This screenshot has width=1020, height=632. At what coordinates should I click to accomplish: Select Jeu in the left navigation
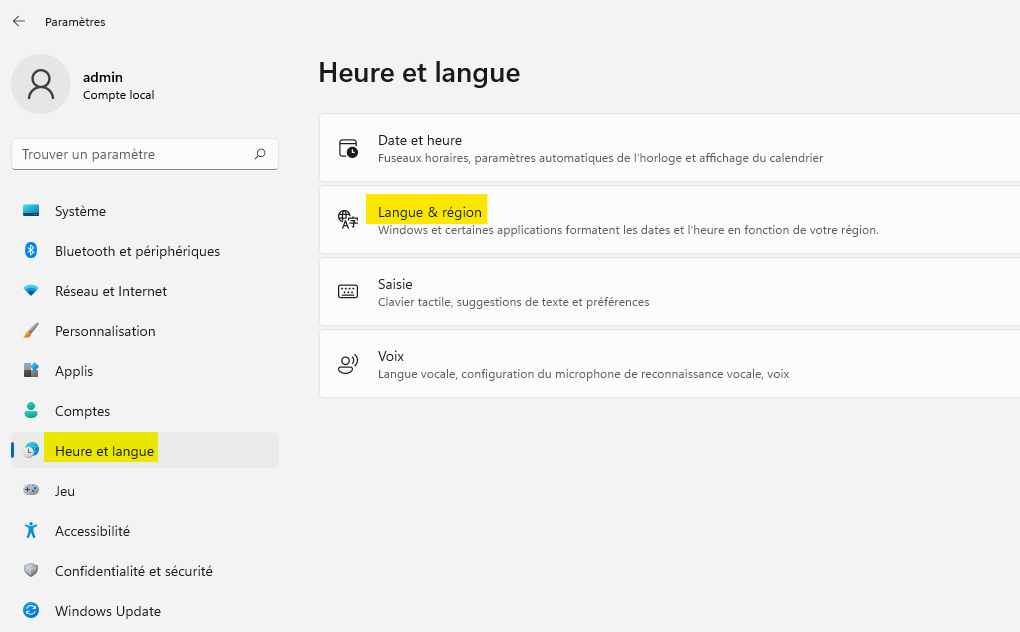(x=65, y=491)
